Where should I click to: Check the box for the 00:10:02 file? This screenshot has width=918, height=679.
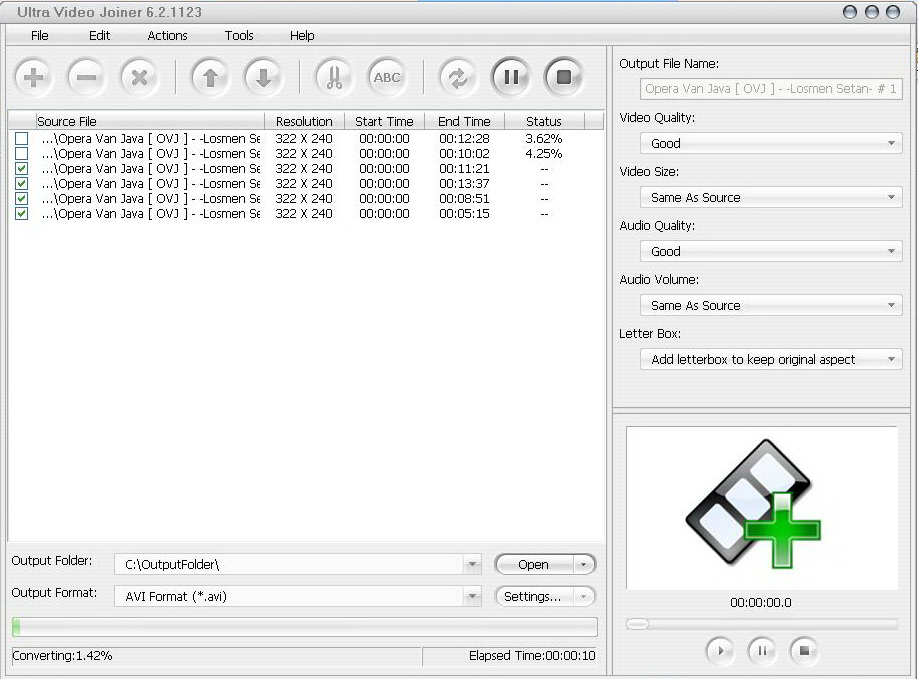pos(22,154)
